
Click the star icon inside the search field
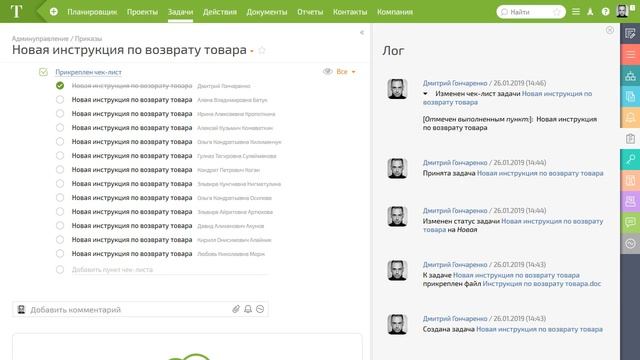556,12
